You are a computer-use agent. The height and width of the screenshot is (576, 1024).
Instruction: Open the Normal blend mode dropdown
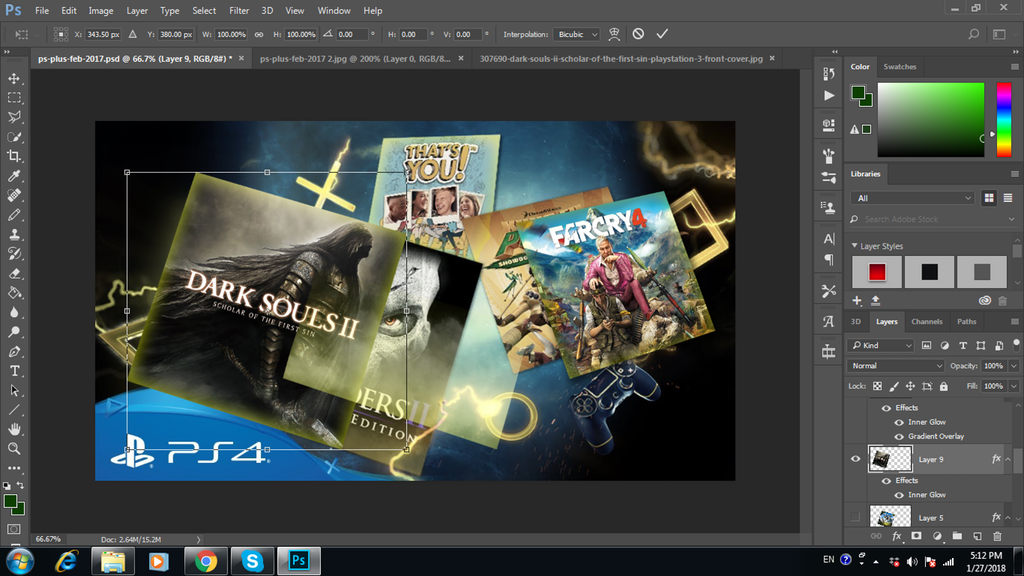click(896, 366)
